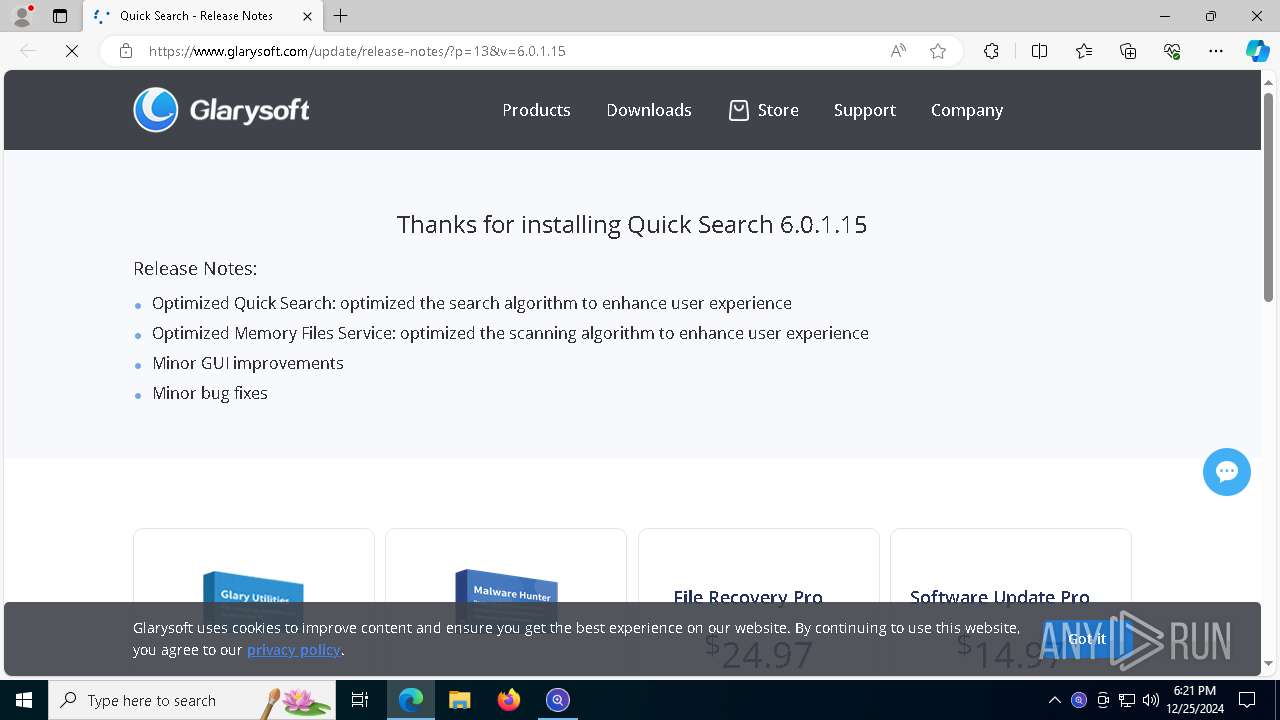The image size is (1280, 720).
Task: Open the Products menu
Action: [x=536, y=110]
